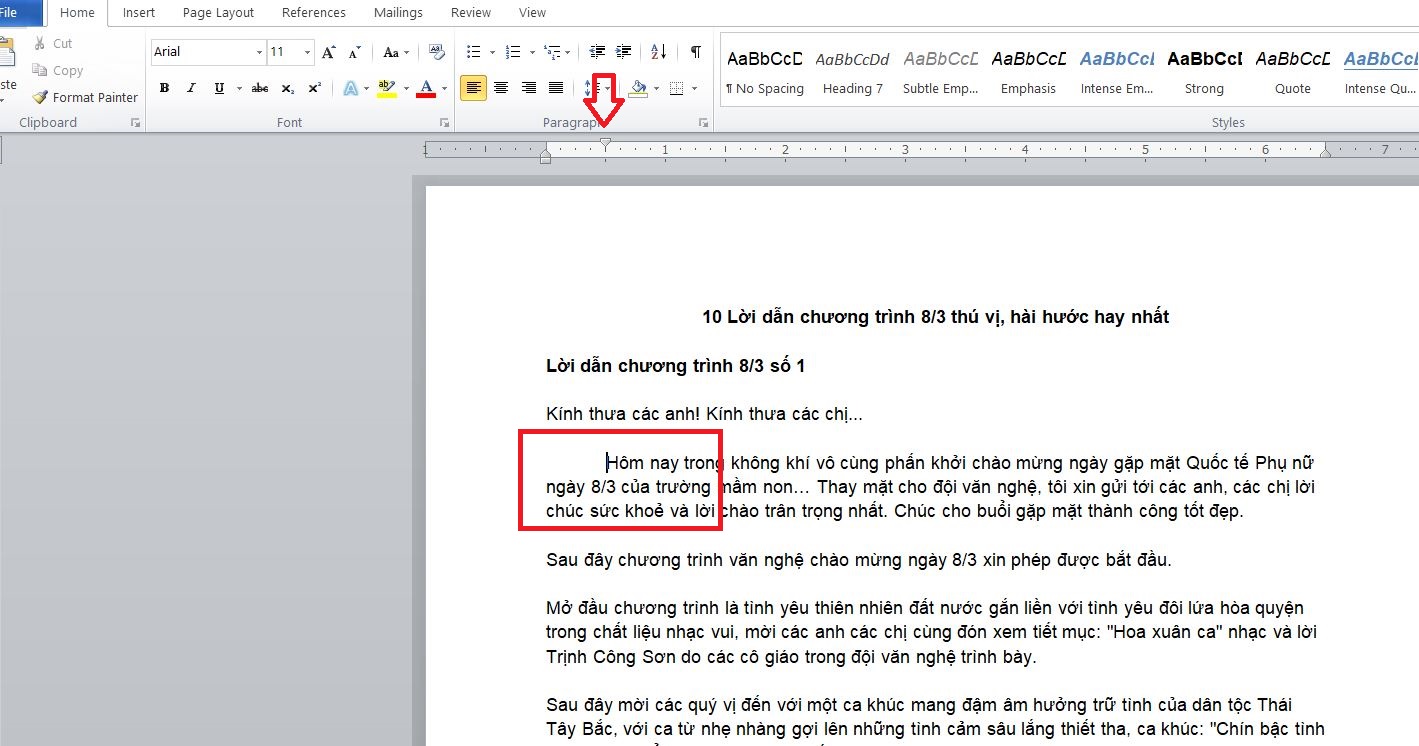Toggle bold formatting
This screenshot has width=1419, height=746.
[x=164, y=87]
